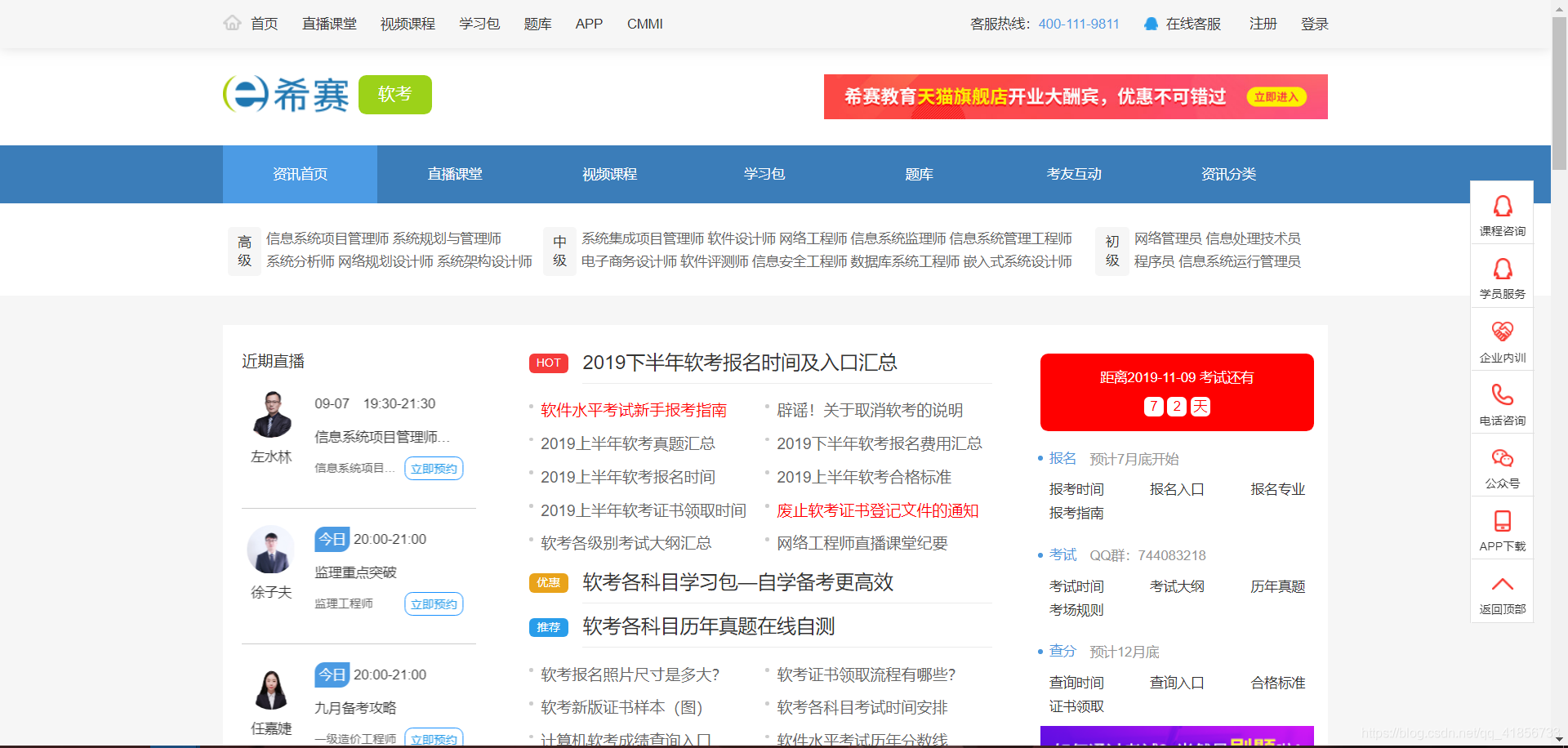Click 立即预约 for 徐子夫's live class

click(x=434, y=604)
